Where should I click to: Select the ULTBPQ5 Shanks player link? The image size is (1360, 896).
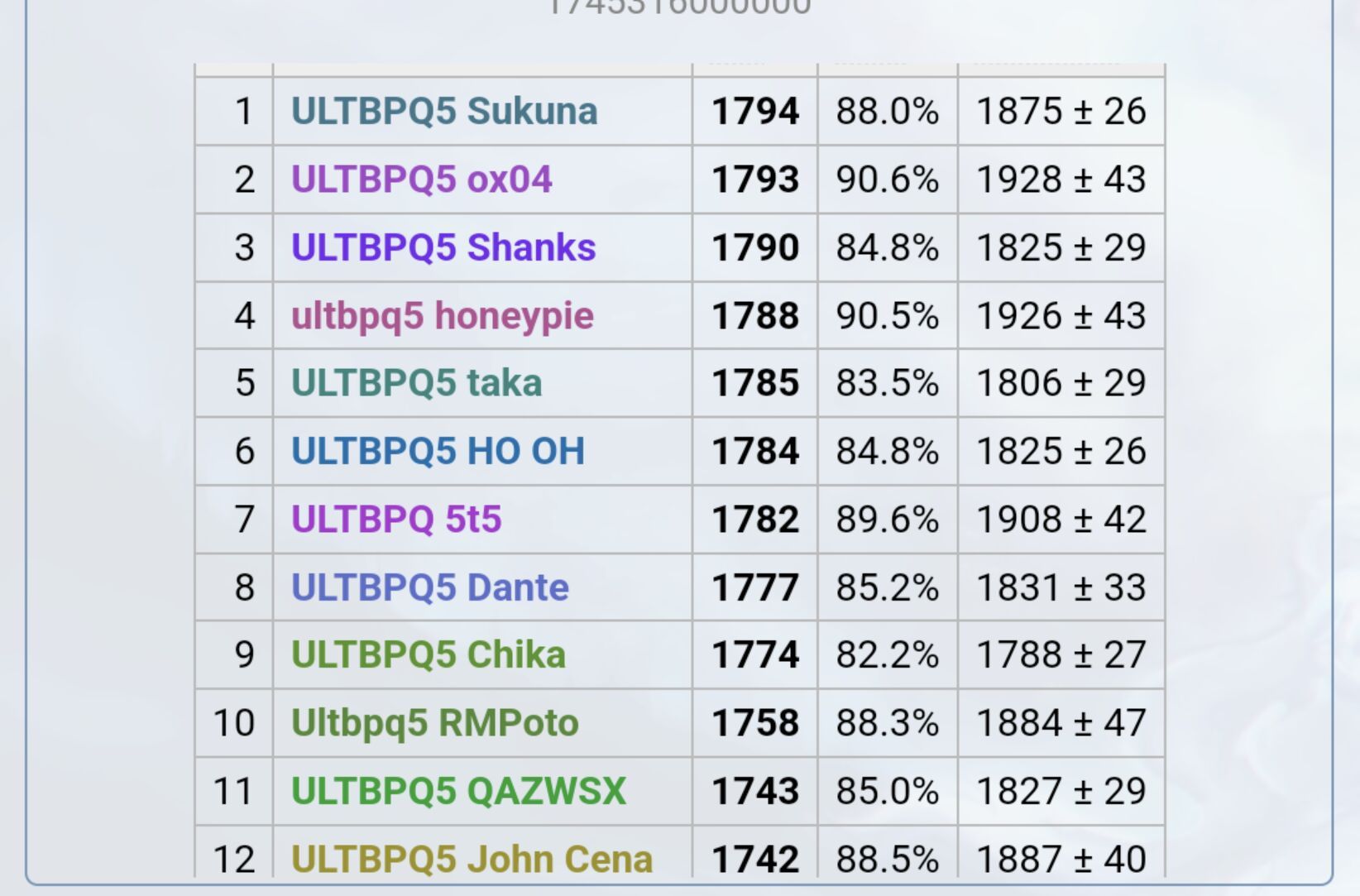click(x=443, y=247)
